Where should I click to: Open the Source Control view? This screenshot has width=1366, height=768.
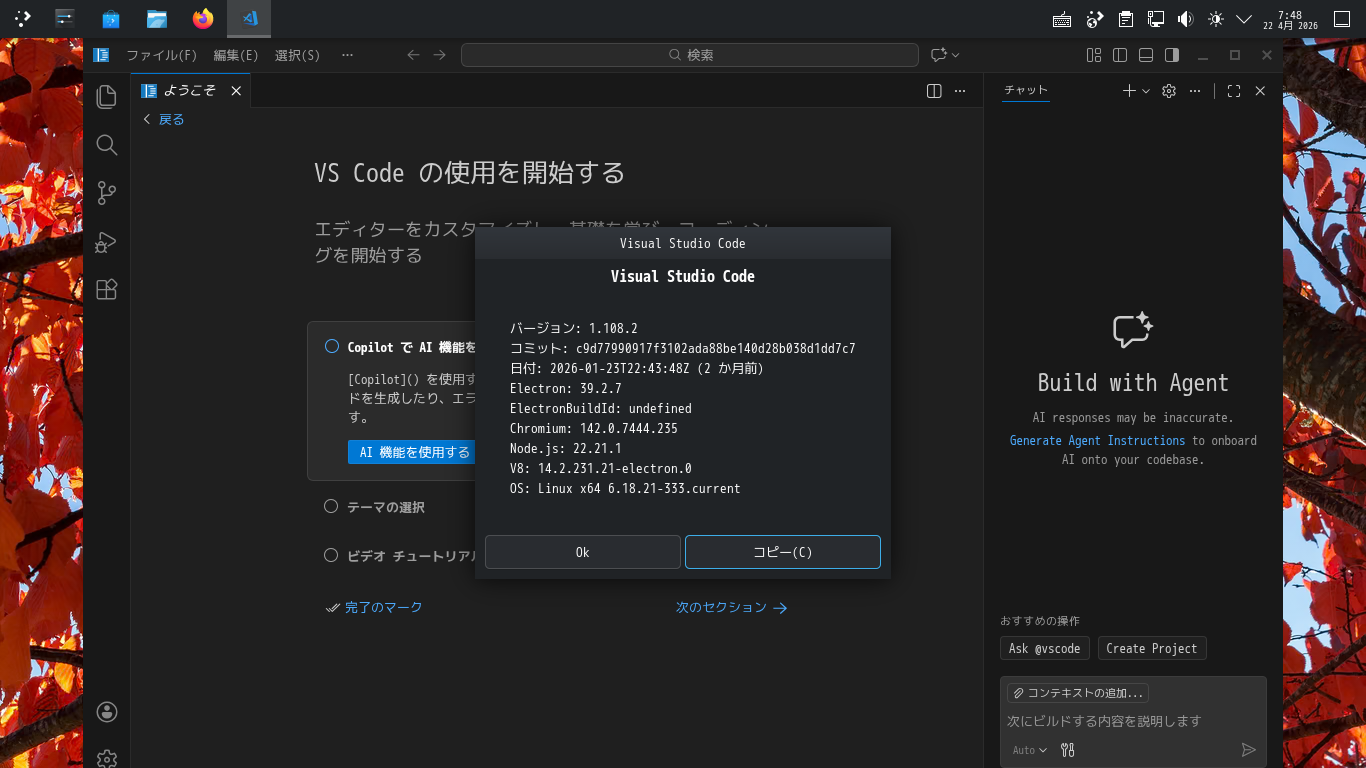[107, 193]
